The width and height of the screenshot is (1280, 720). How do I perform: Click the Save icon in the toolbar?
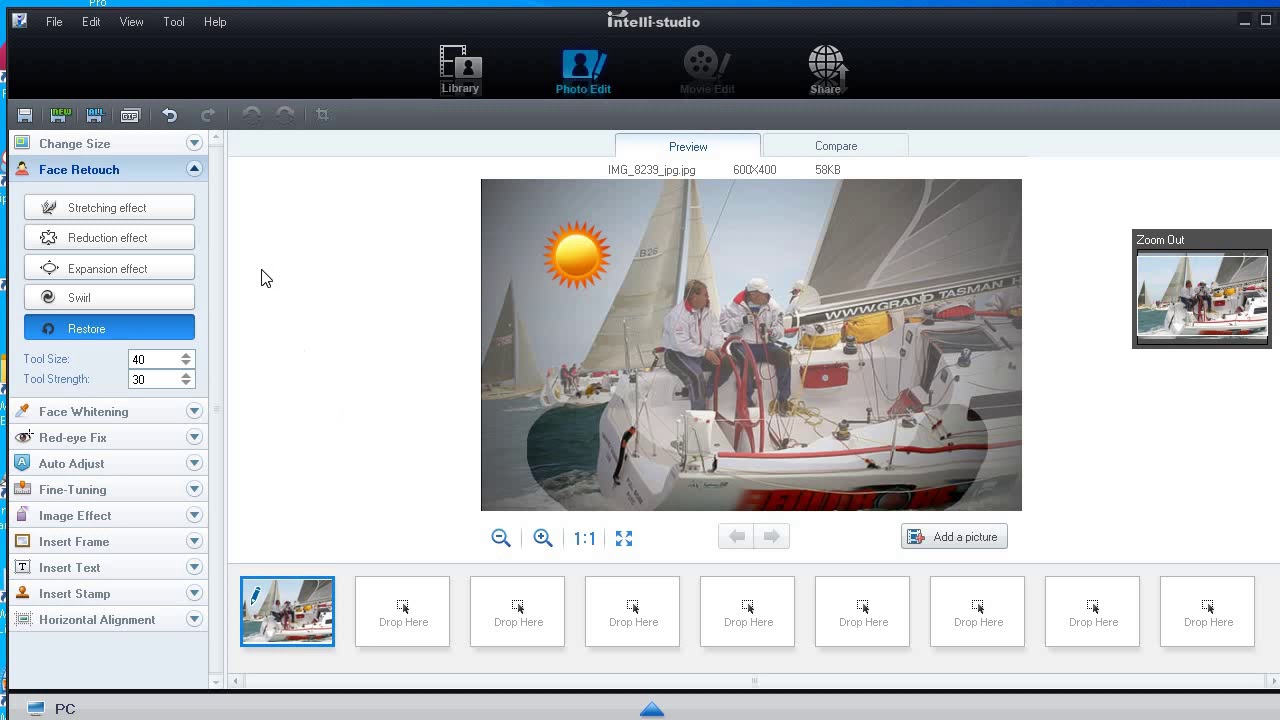click(25, 116)
